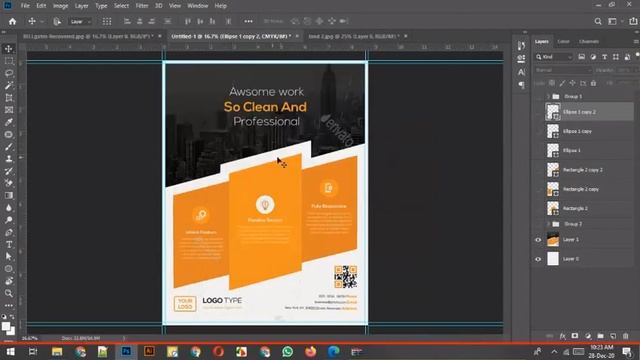The height and width of the screenshot is (360, 640).
Task: Select the Ellipse shape tool
Action: [x=9, y=269]
